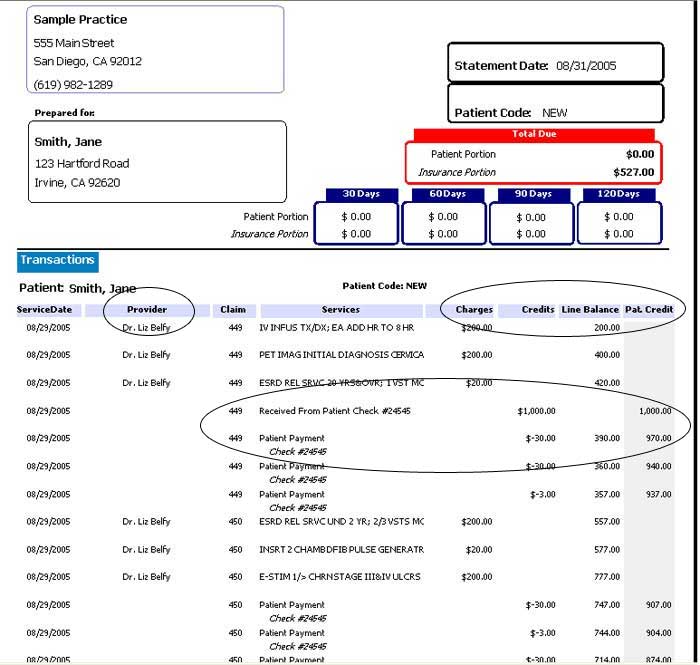Select the Provider column header
700x665 pixels.
147,310
